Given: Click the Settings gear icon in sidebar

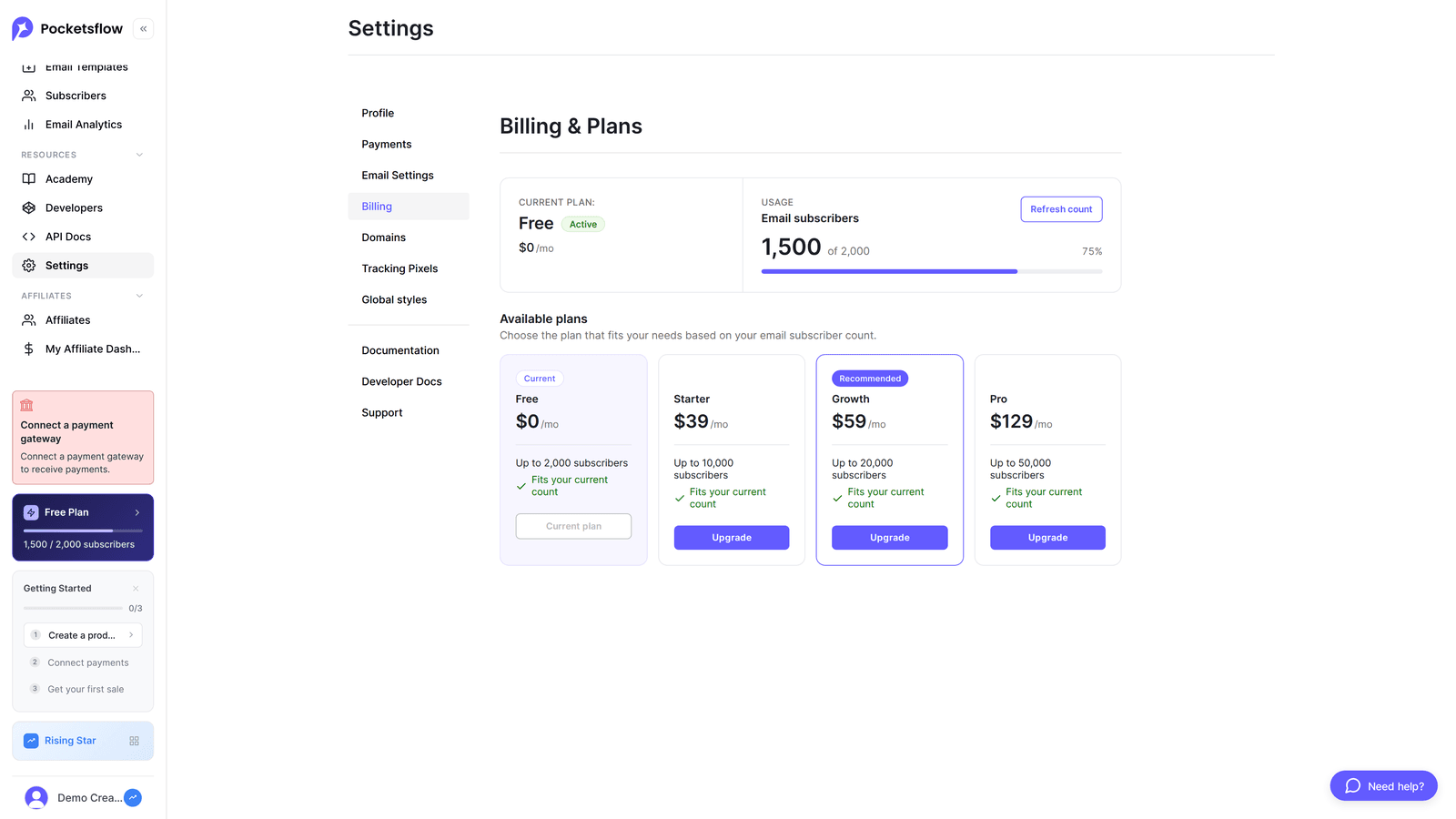Looking at the screenshot, I should [x=29, y=266].
